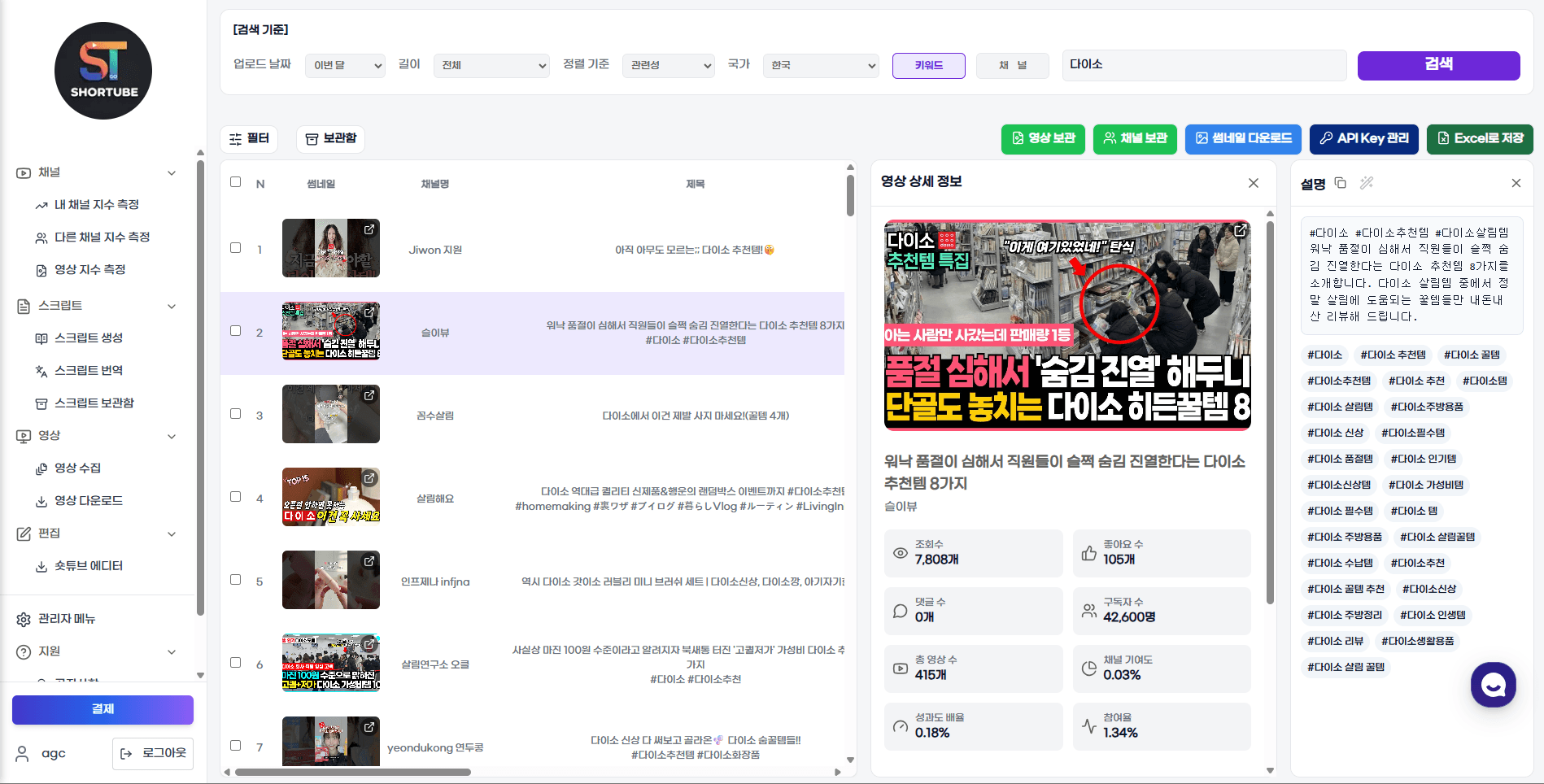Open external link icon on Jiwon 지원 thumbnail
The height and width of the screenshot is (784, 1544).
[369, 229]
